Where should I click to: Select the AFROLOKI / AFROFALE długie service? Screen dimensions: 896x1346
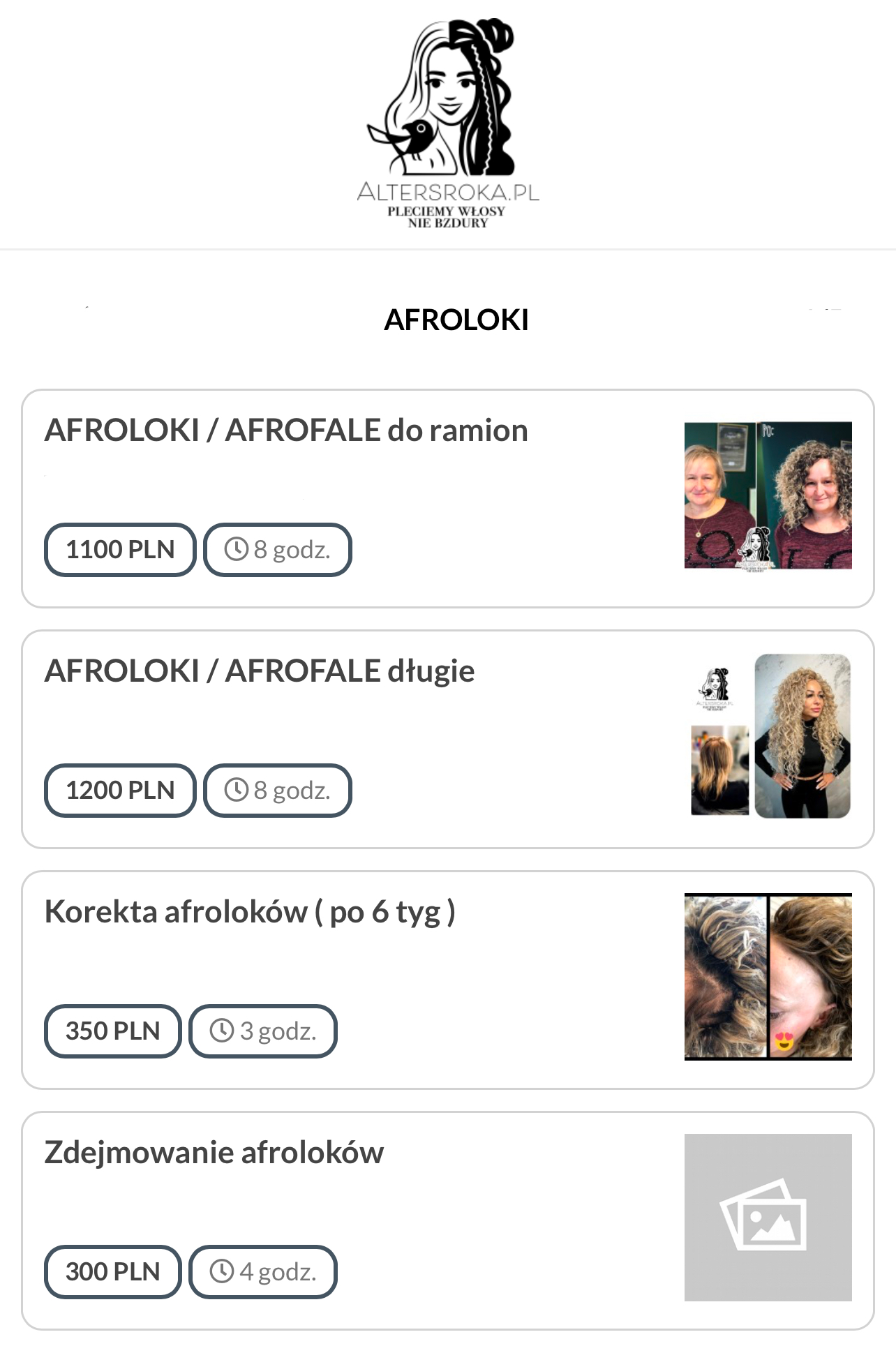[260, 671]
